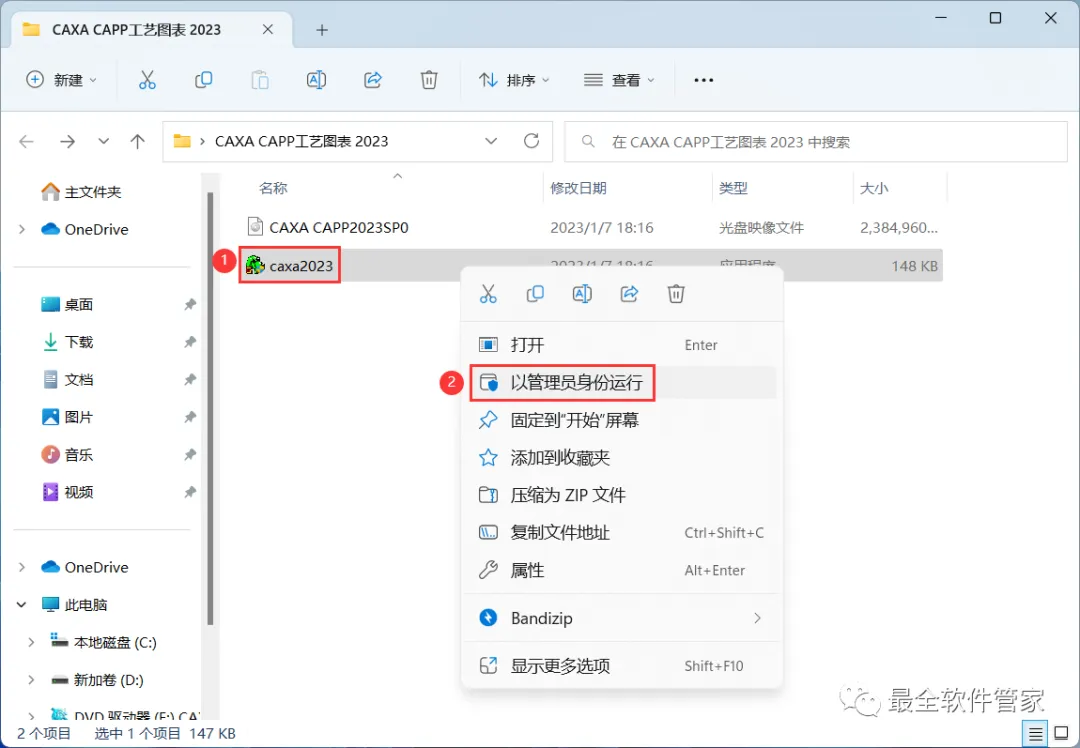Click the 光盘映像文件 type cell

(x=761, y=227)
